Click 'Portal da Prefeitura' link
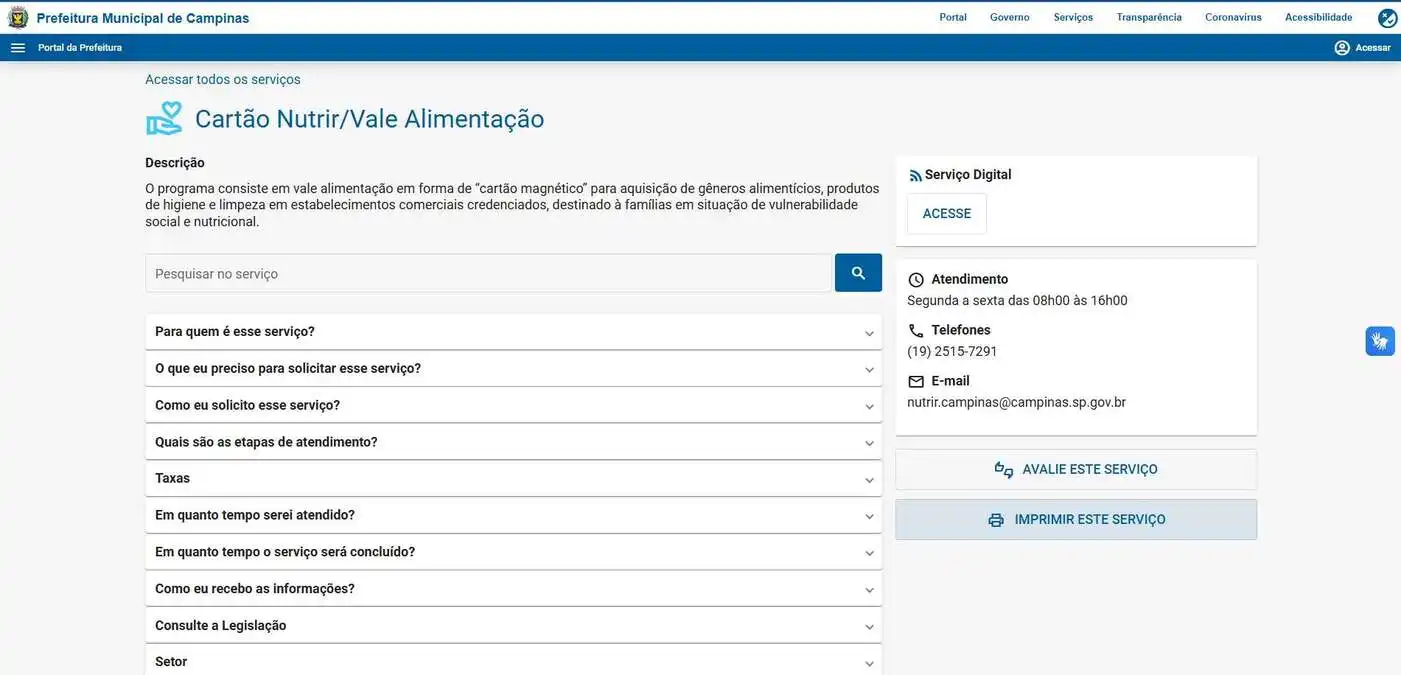The image size is (1401, 675). (x=80, y=48)
